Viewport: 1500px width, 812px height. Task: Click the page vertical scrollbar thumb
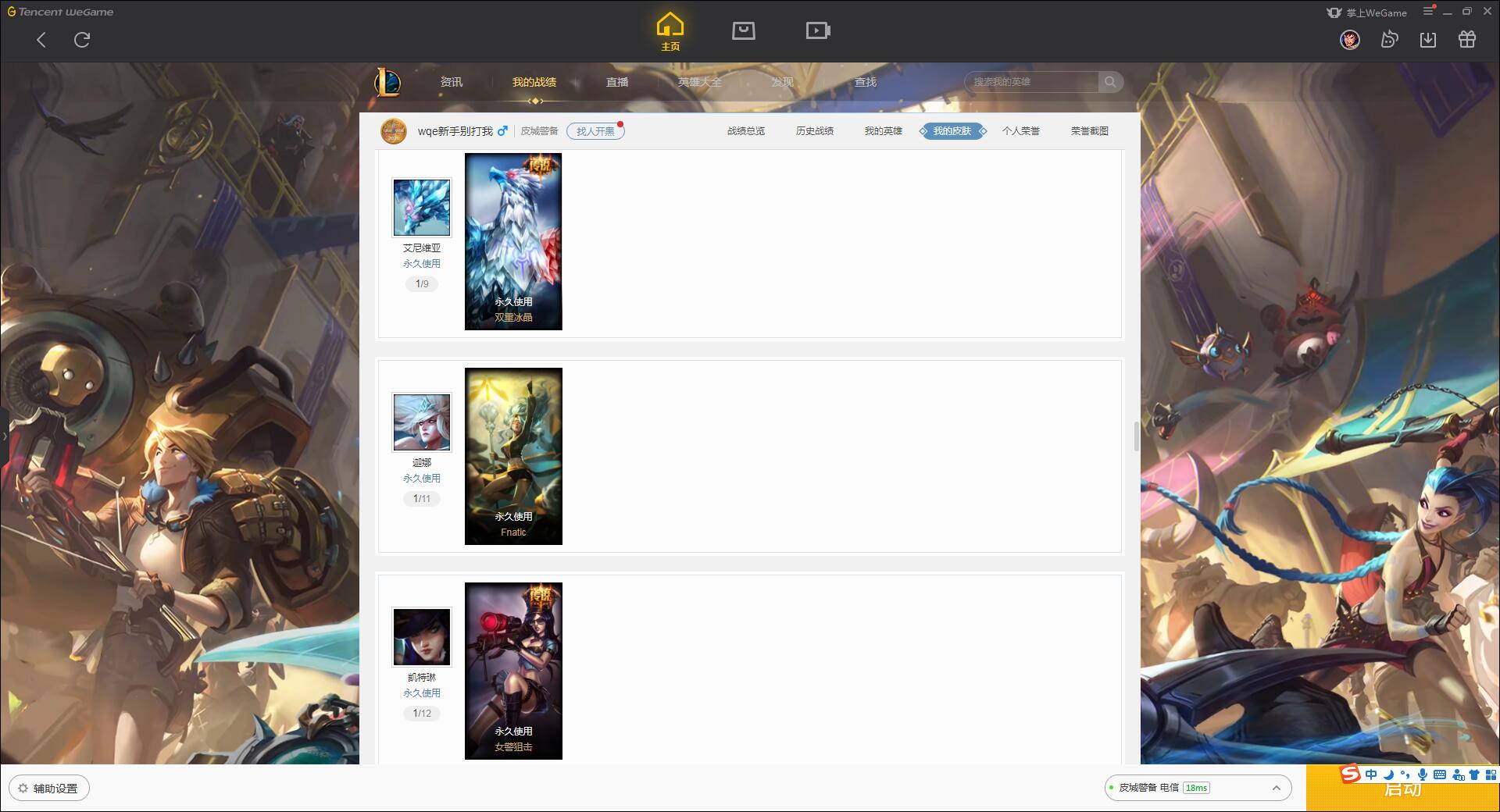(x=1136, y=436)
